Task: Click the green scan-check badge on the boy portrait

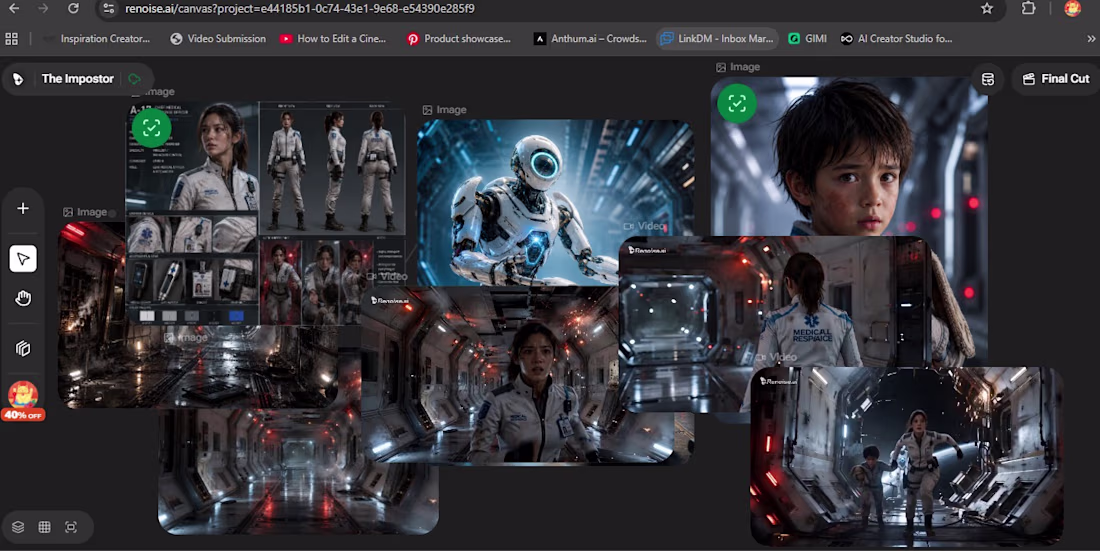Action: pos(737,103)
